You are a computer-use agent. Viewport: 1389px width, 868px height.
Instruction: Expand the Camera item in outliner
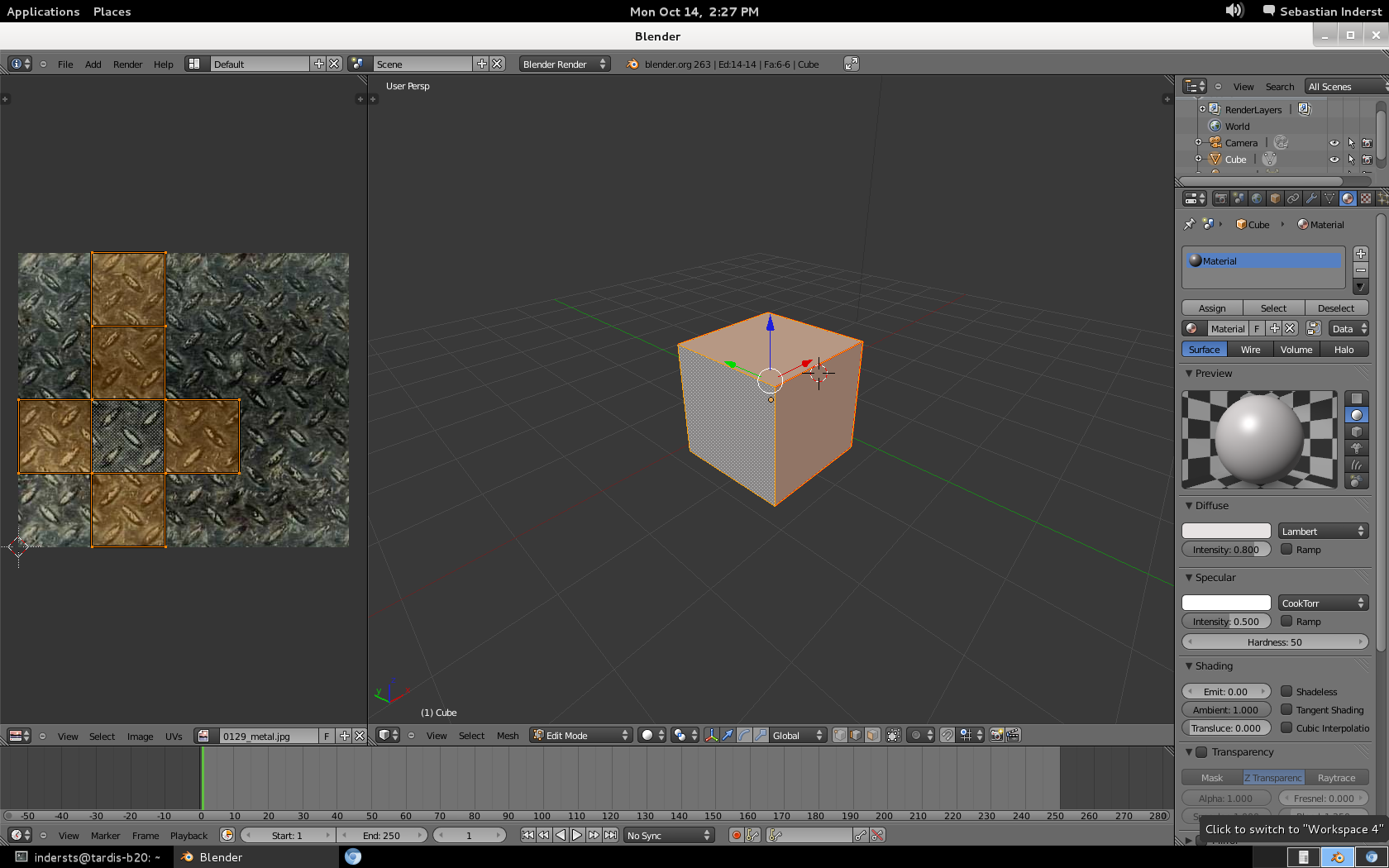(x=1198, y=142)
